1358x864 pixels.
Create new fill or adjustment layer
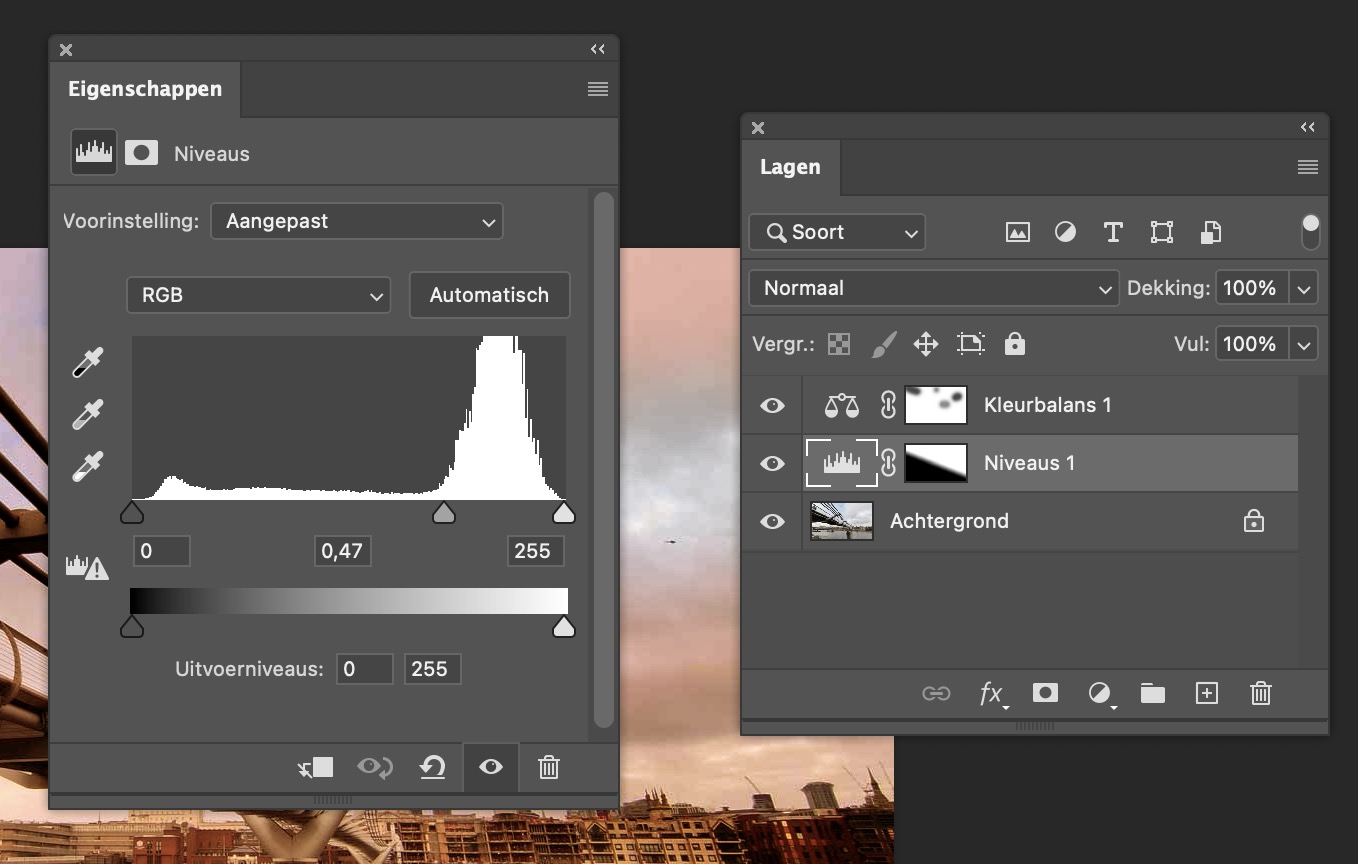1100,693
